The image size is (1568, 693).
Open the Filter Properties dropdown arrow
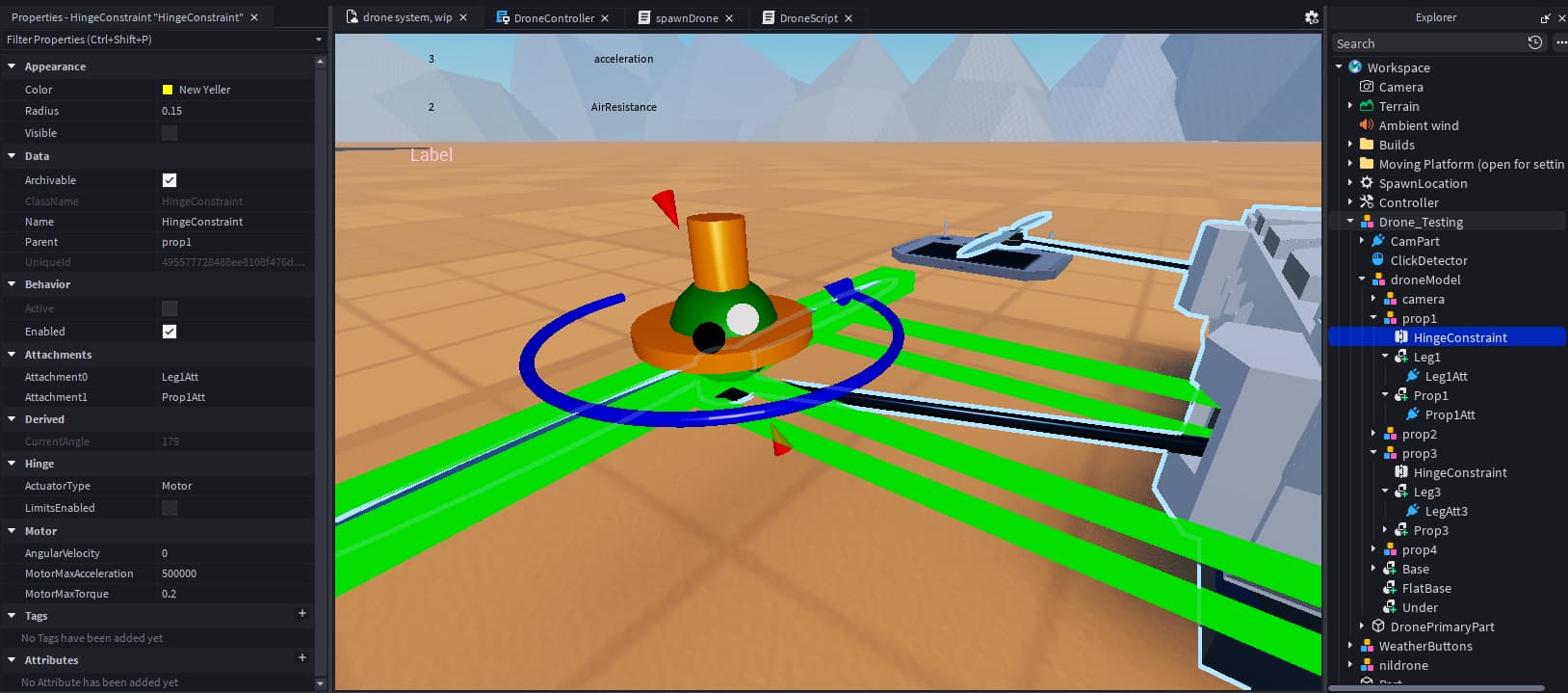coord(319,40)
